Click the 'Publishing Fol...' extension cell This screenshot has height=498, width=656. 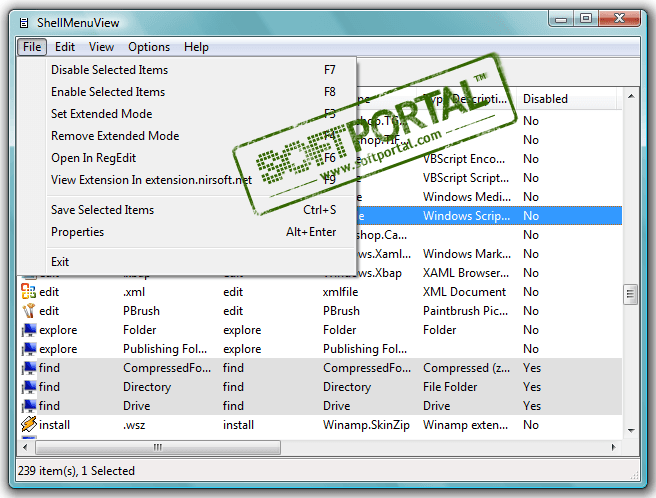click(x=165, y=349)
